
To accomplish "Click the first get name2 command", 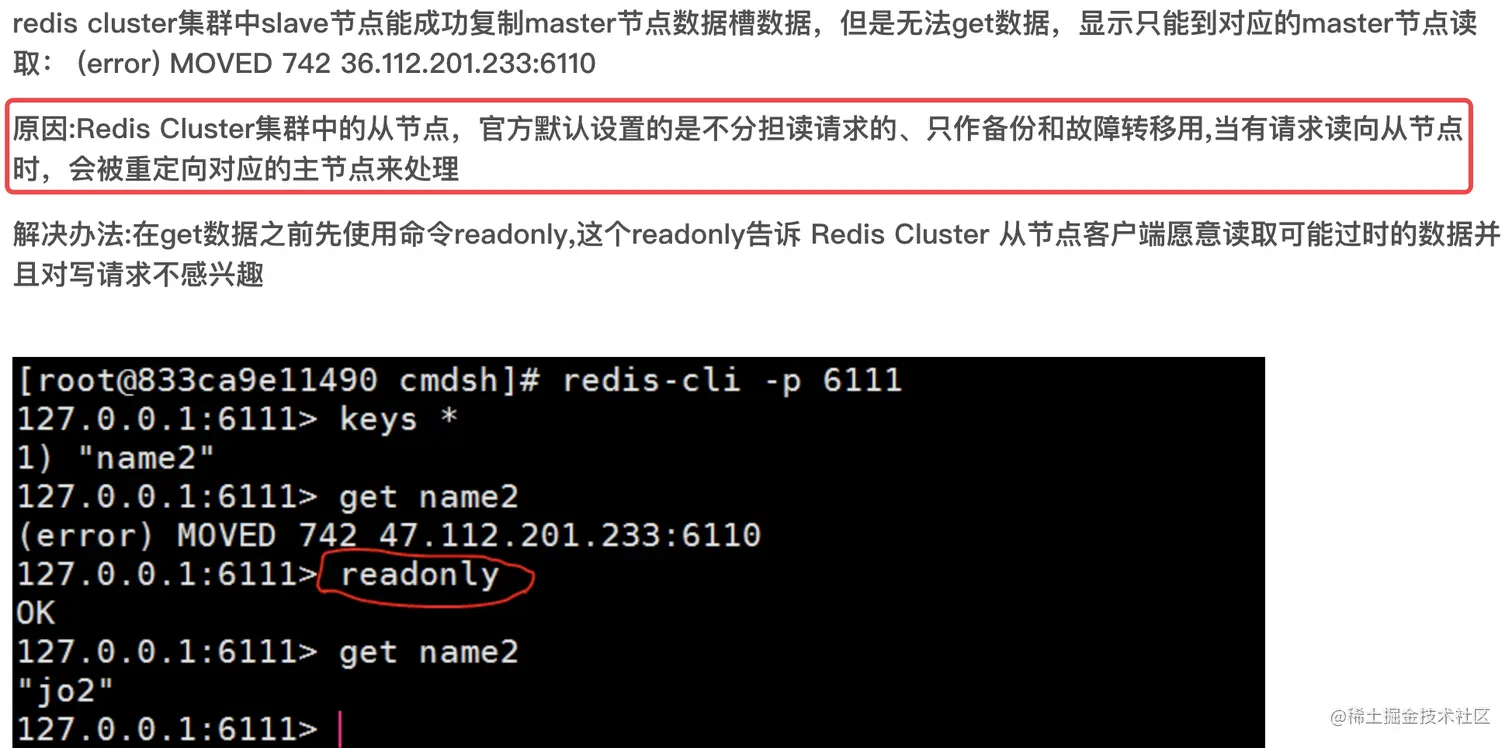I will click(429, 497).
